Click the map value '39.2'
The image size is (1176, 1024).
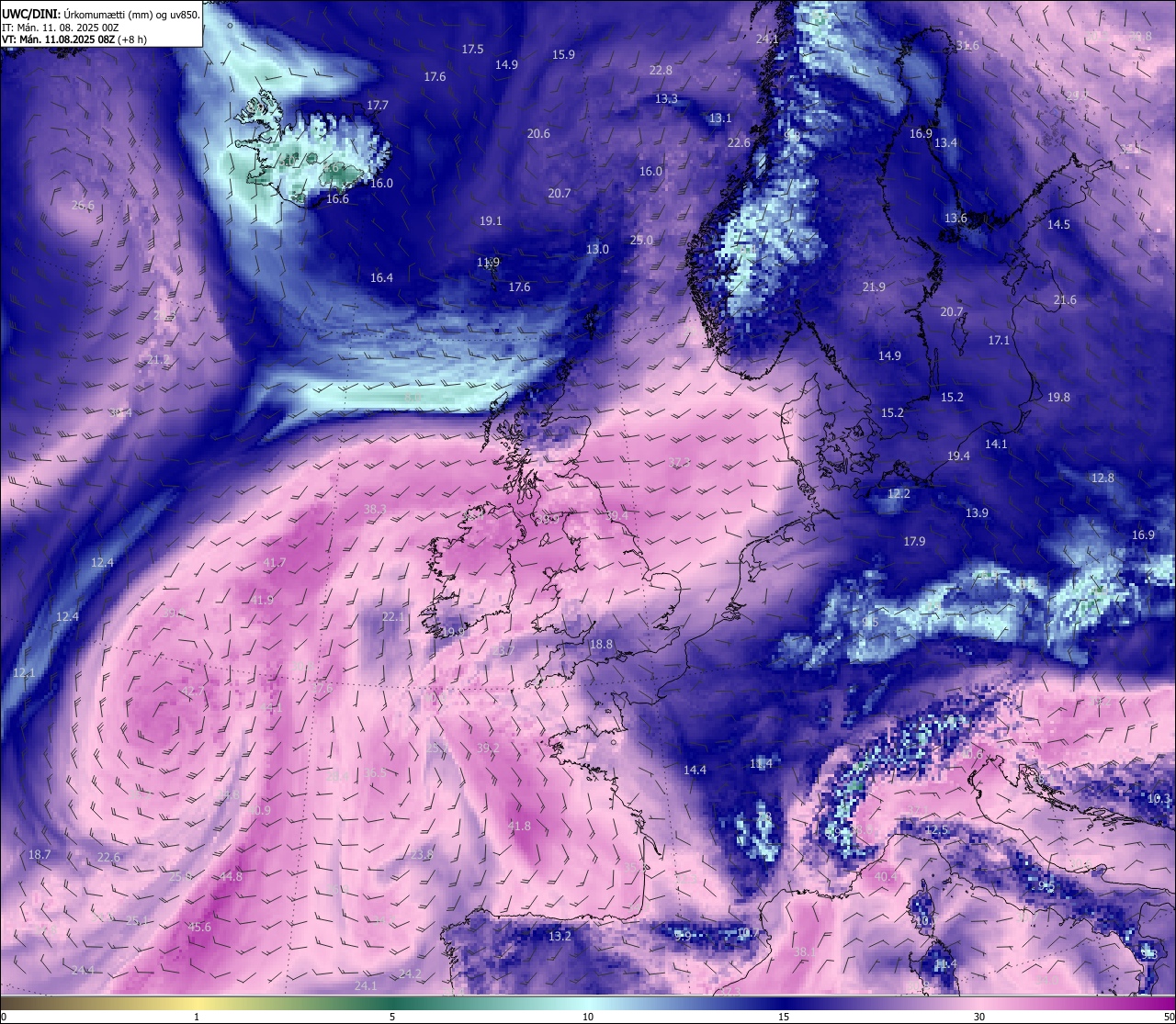[488, 748]
